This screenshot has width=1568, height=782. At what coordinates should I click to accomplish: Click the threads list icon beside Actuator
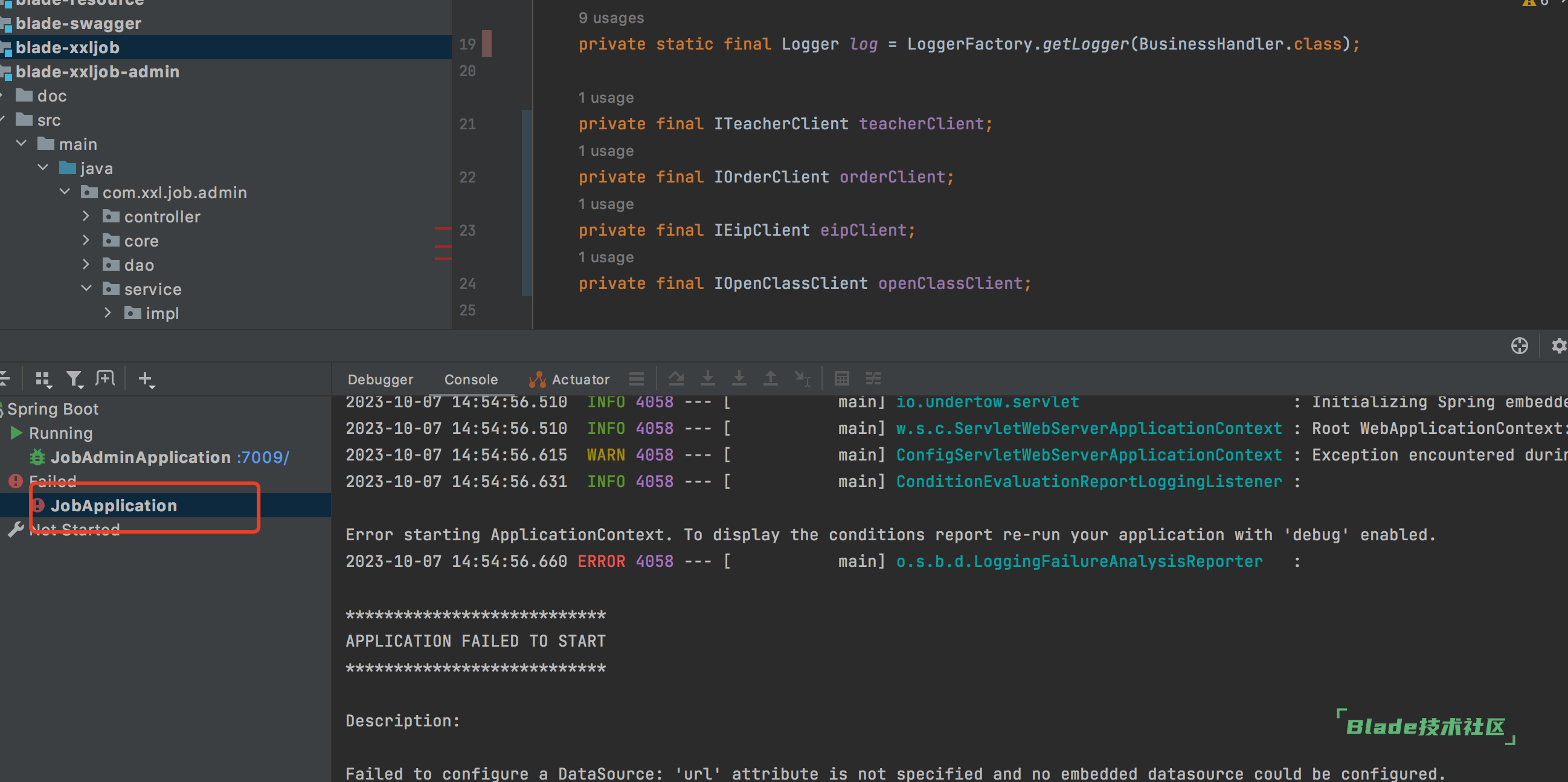click(637, 379)
